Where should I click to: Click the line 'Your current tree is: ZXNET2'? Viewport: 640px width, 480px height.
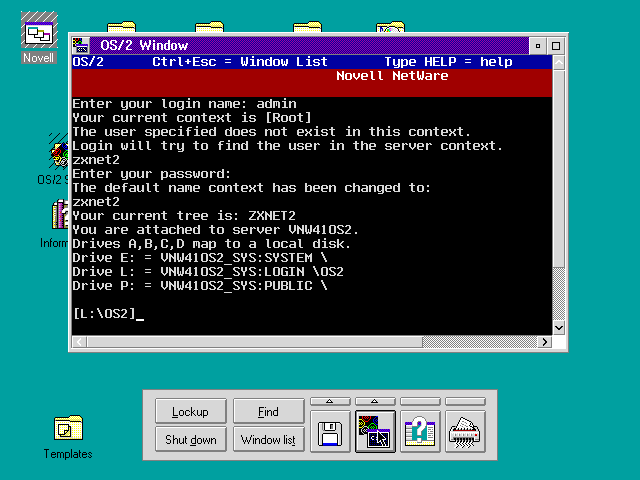tap(184, 216)
